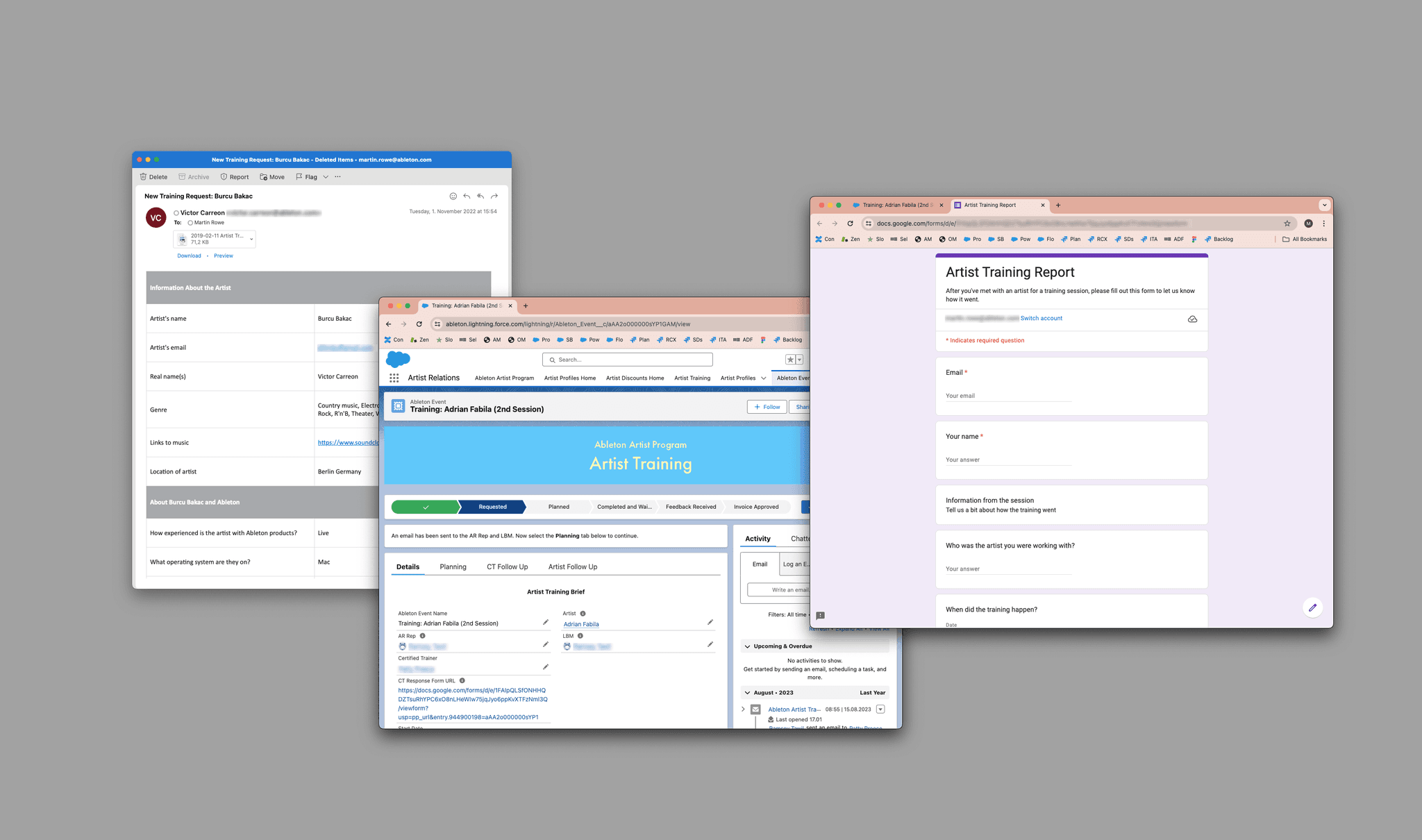
Task: Open the Backlog bookmark in forms window
Action: tap(1219, 240)
